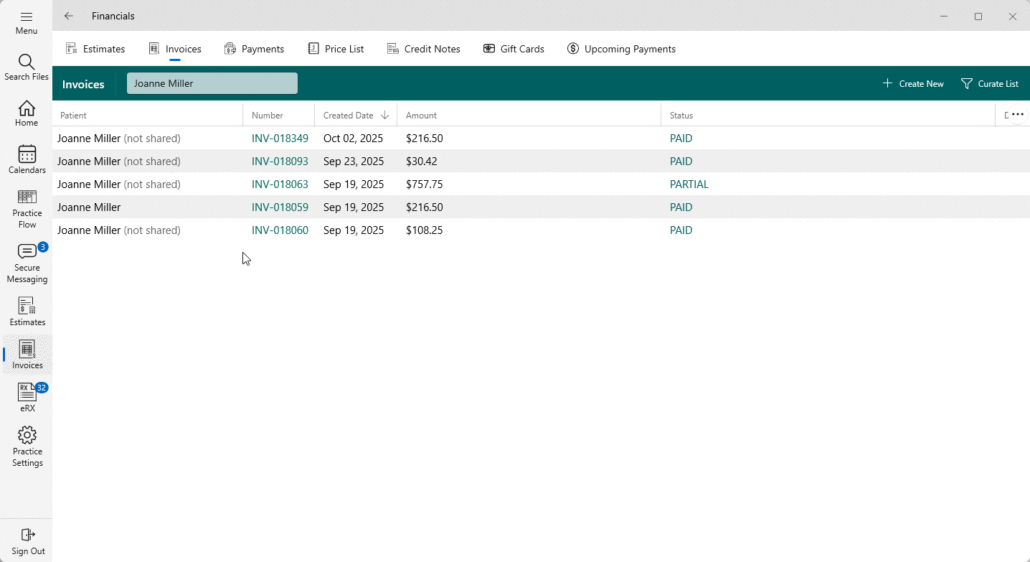Screen dimensions: 1030x562
Task: Open invoice INV-018063 with PARTIAL status
Action: point(280,185)
